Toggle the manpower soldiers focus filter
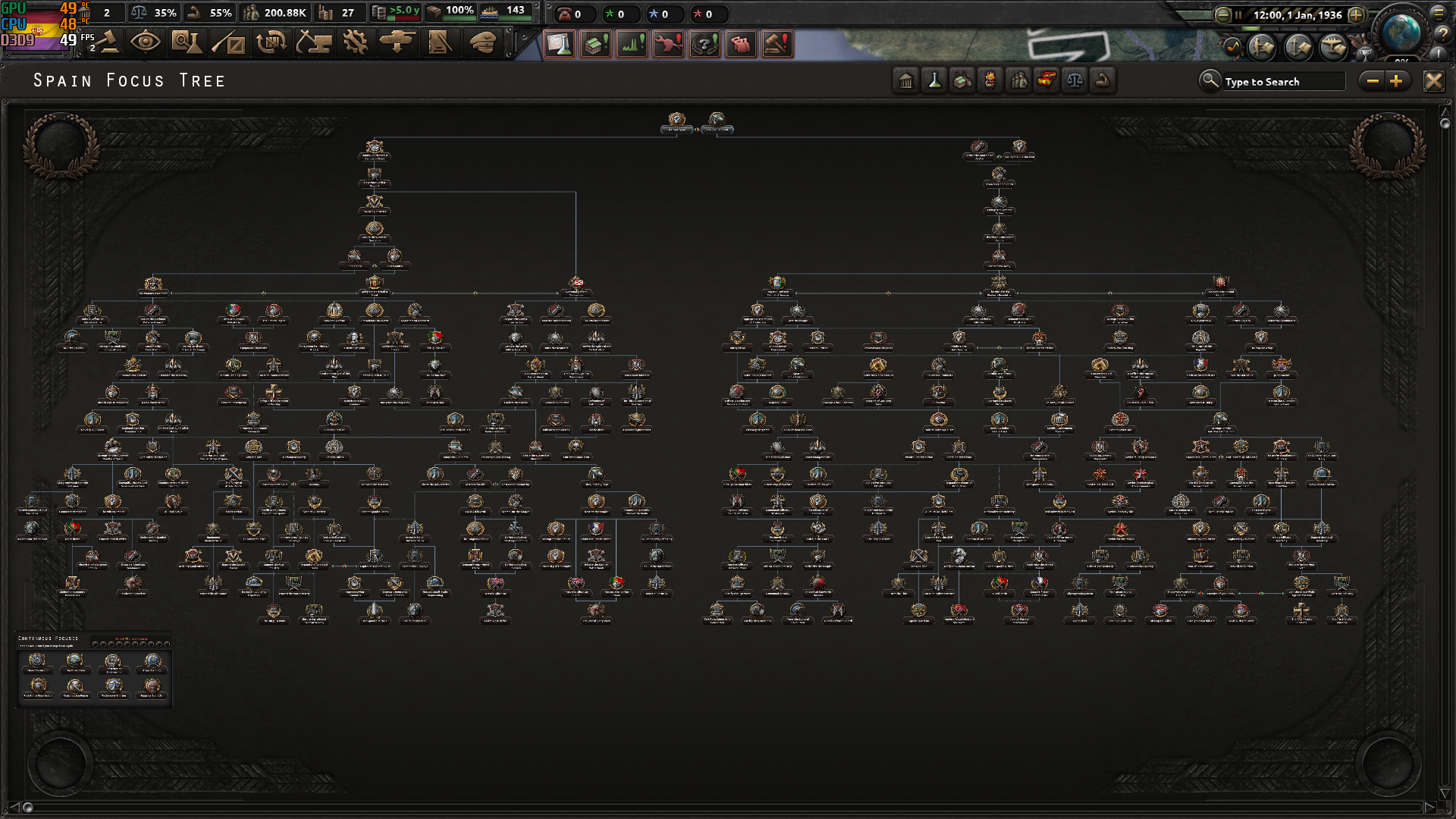This screenshot has height=819, width=1456. [x=1018, y=80]
